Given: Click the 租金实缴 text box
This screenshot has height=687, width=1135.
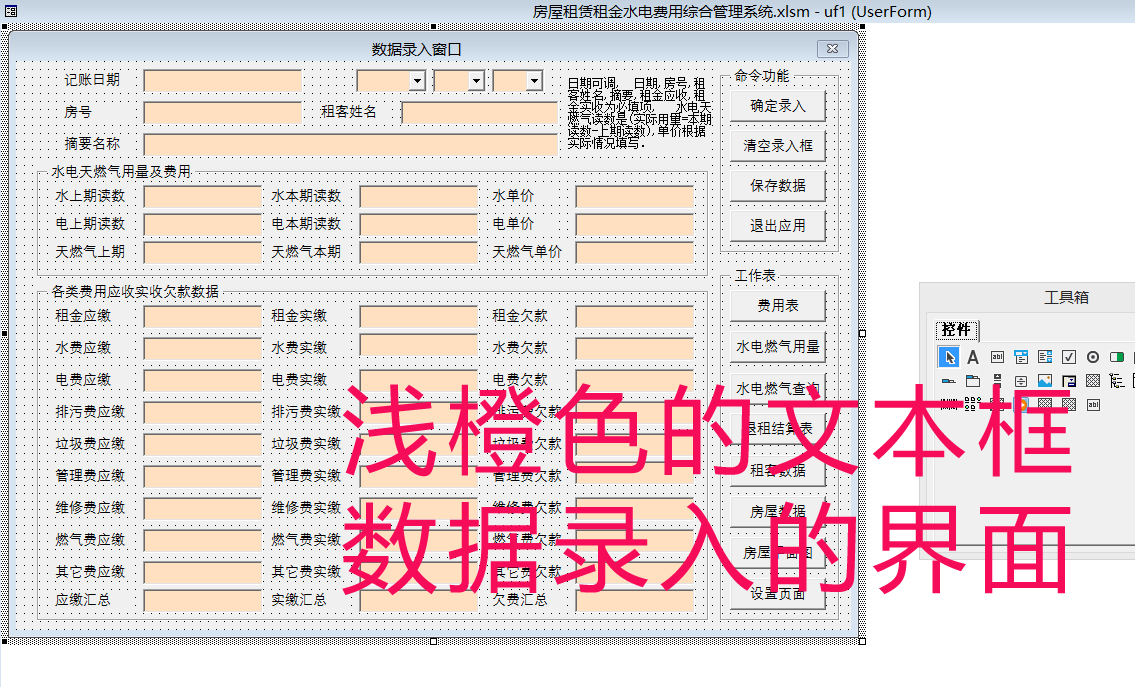Looking at the screenshot, I should [x=419, y=316].
